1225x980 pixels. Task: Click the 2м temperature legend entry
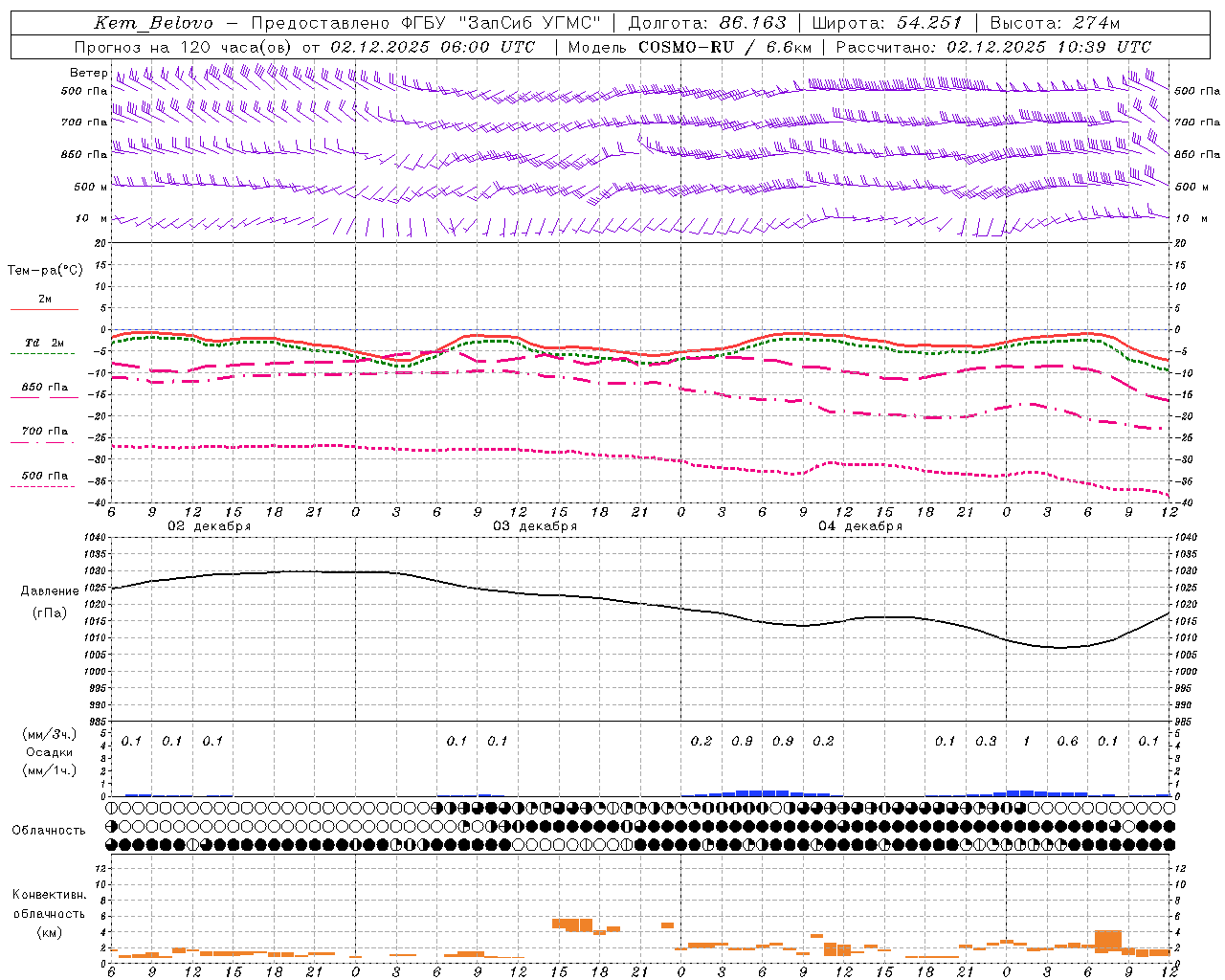tap(45, 299)
